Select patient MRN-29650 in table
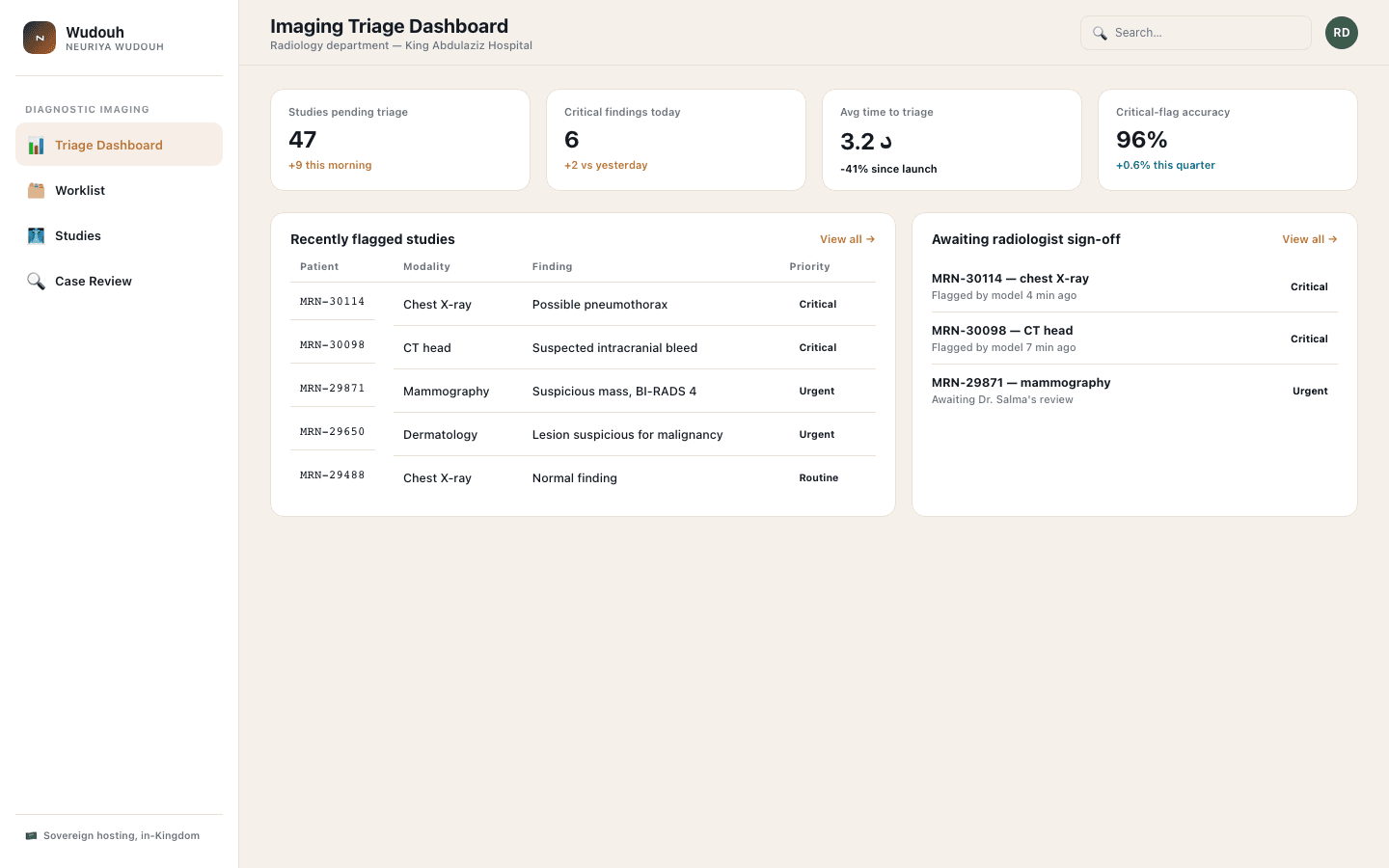 332,432
